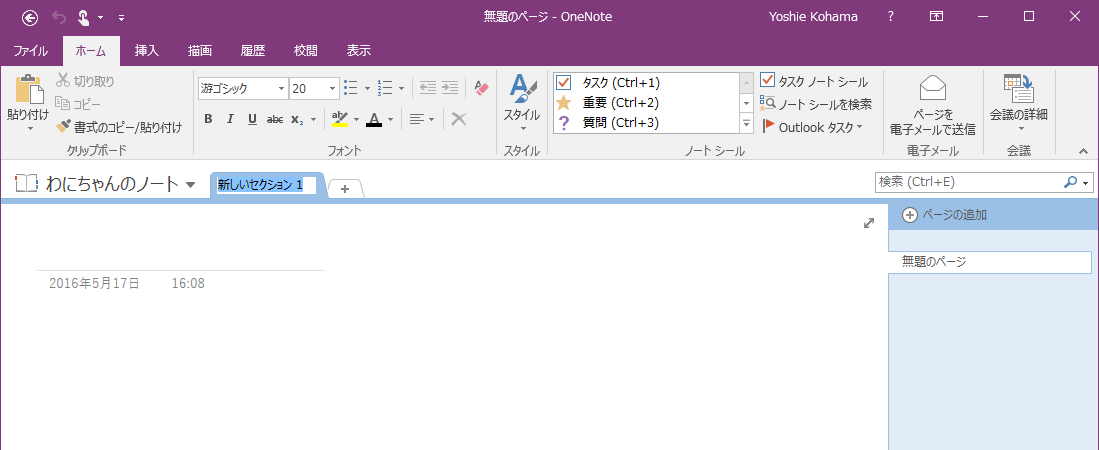Click ノート シールを検索

pyautogui.click(x=817, y=104)
